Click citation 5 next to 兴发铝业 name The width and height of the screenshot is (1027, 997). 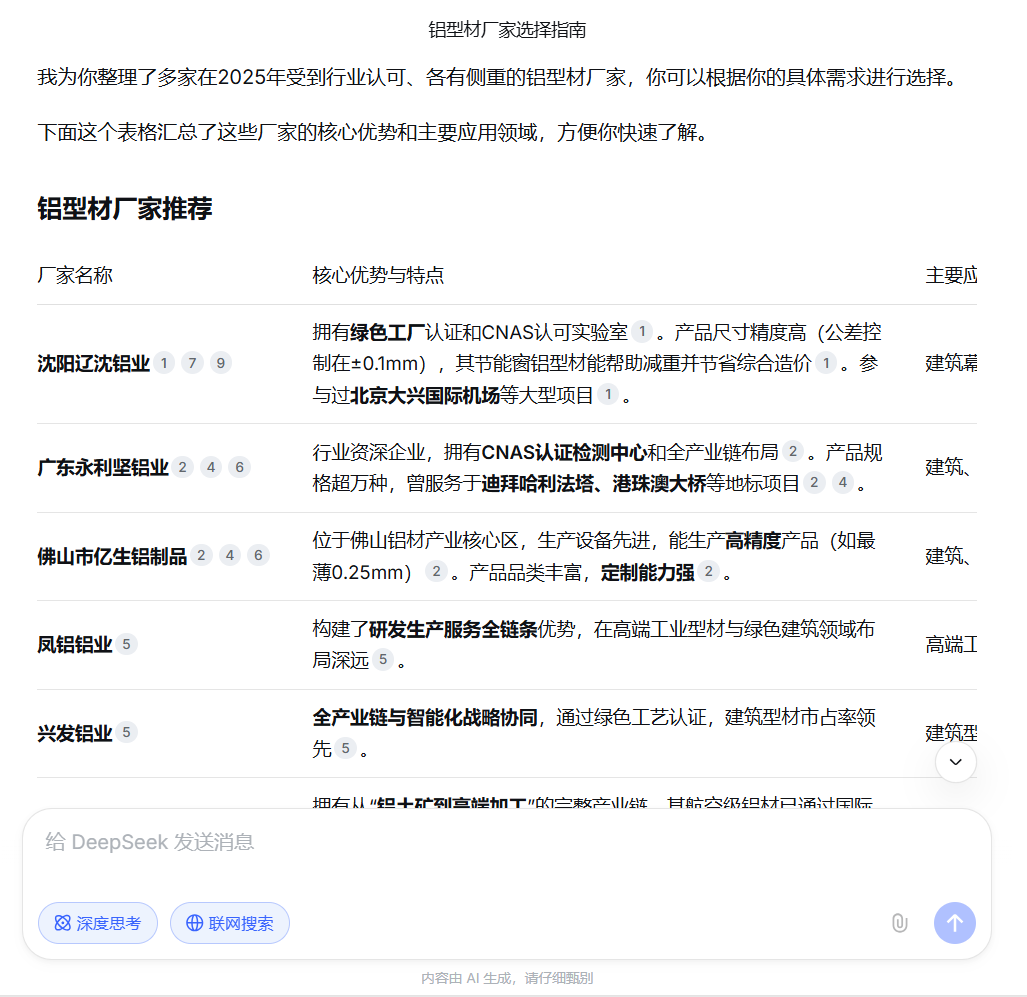pos(126,733)
